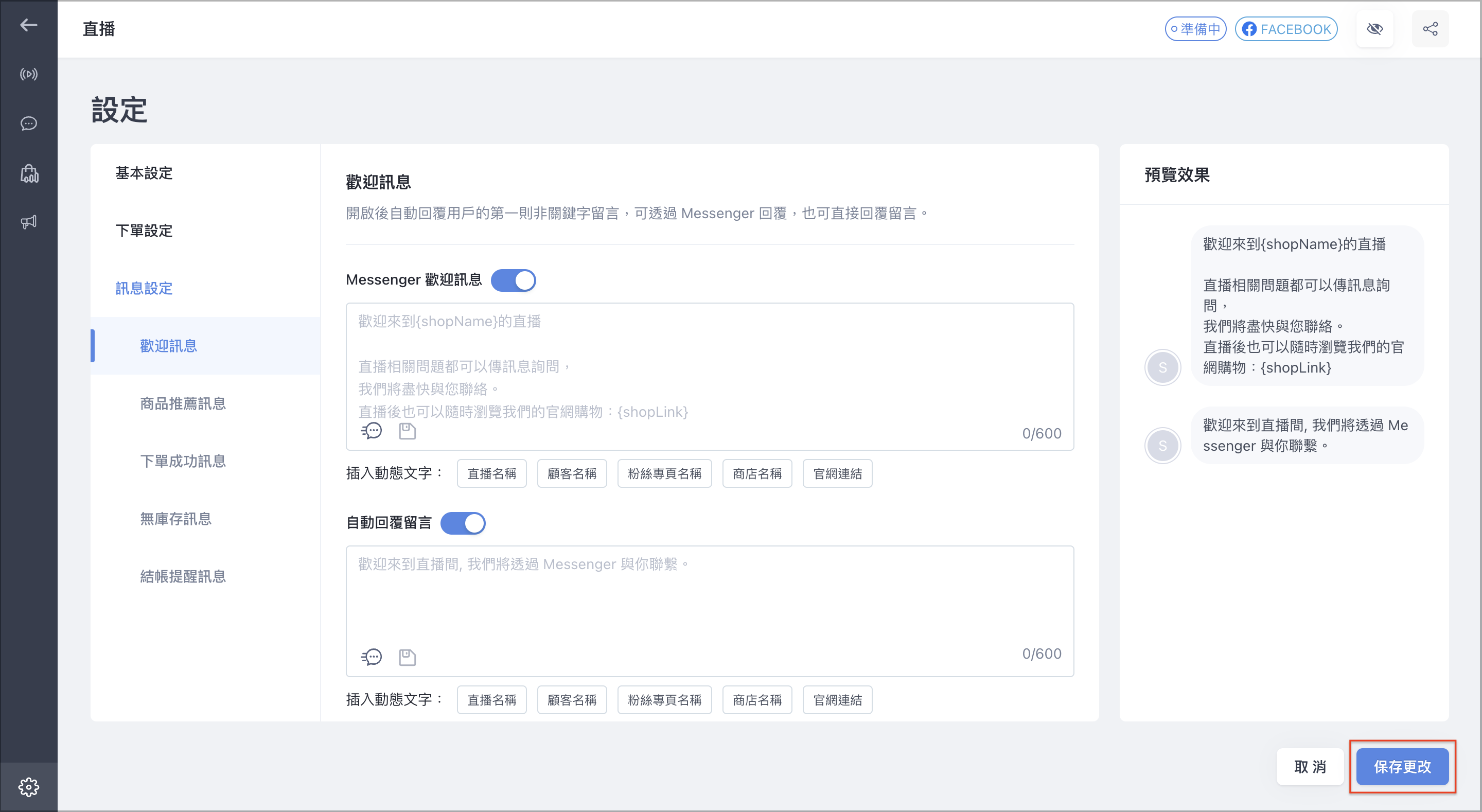Open the settings gear icon
Image resolution: width=1482 pixels, height=812 pixels.
tap(28, 787)
